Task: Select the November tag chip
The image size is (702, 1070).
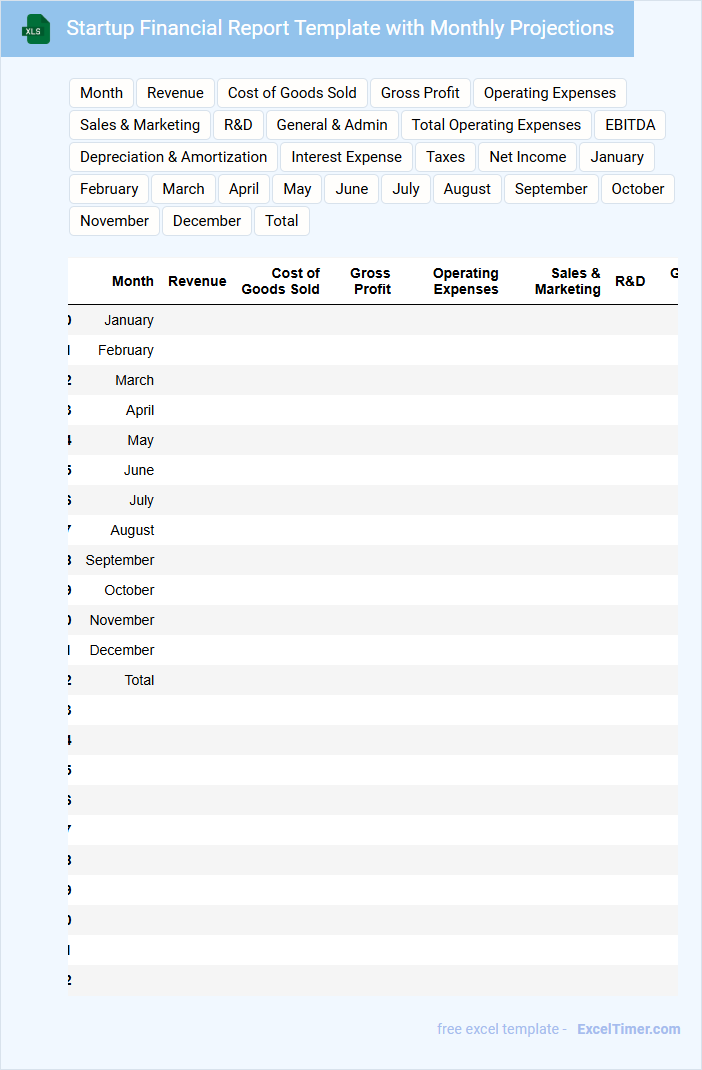Action: click(114, 221)
